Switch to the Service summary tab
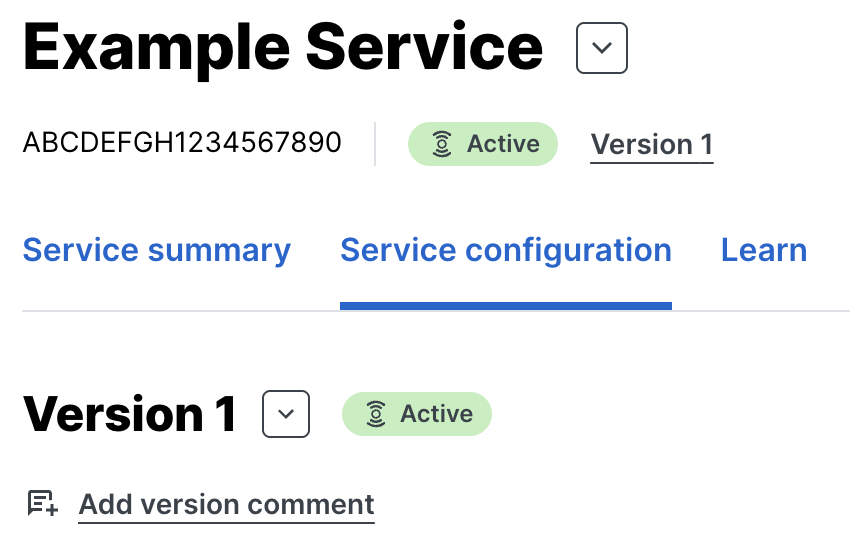The image size is (850, 556). click(157, 250)
